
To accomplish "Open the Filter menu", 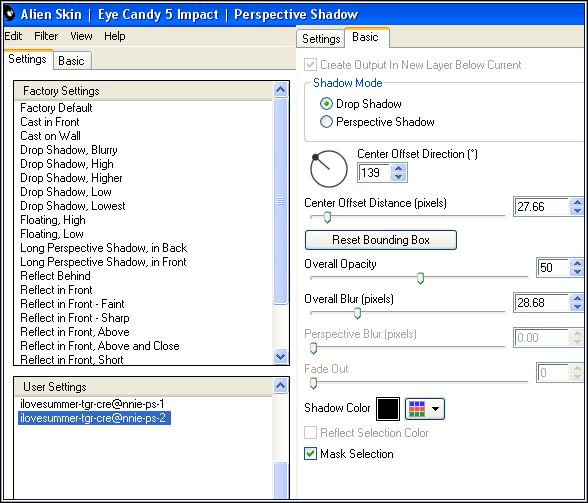I will pos(46,36).
